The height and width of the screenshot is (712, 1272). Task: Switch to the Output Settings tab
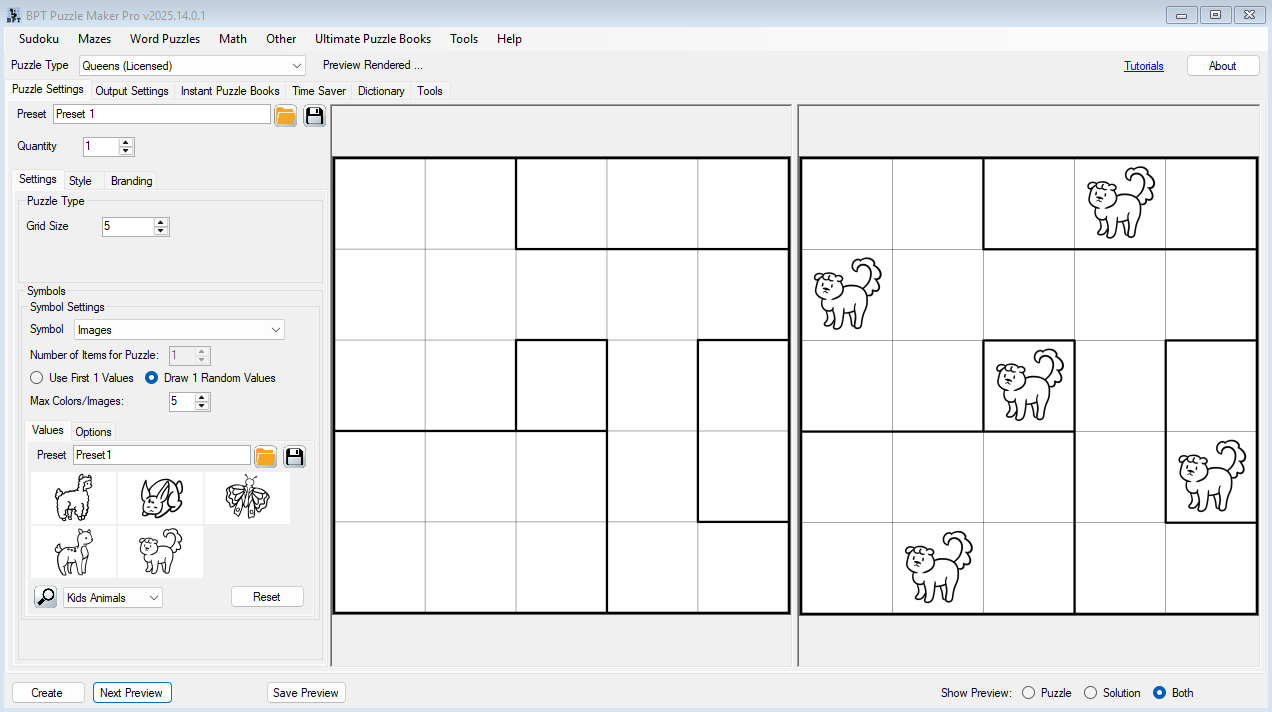pos(131,91)
